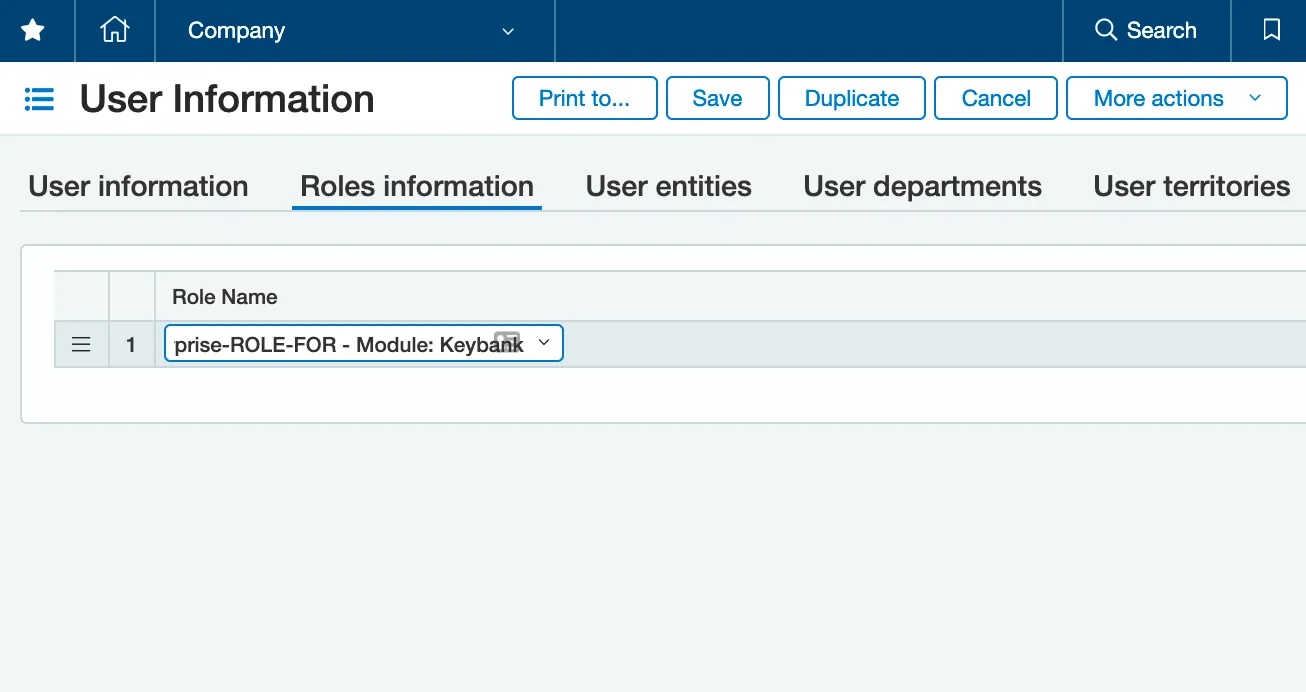Click the Role Name column header
The height and width of the screenshot is (692, 1306).
click(x=224, y=297)
